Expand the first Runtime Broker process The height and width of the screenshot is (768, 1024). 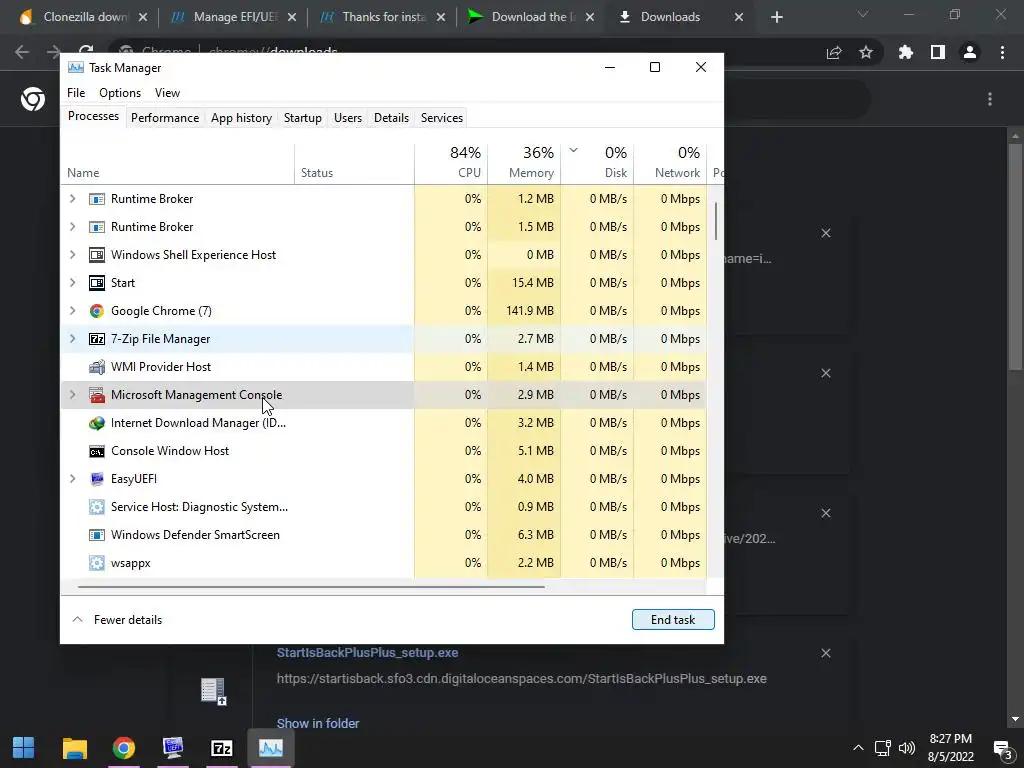tap(72, 199)
